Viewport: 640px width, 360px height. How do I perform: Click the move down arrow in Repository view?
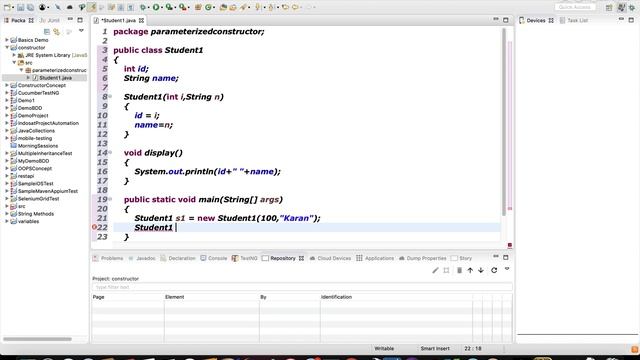click(x=481, y=270)
